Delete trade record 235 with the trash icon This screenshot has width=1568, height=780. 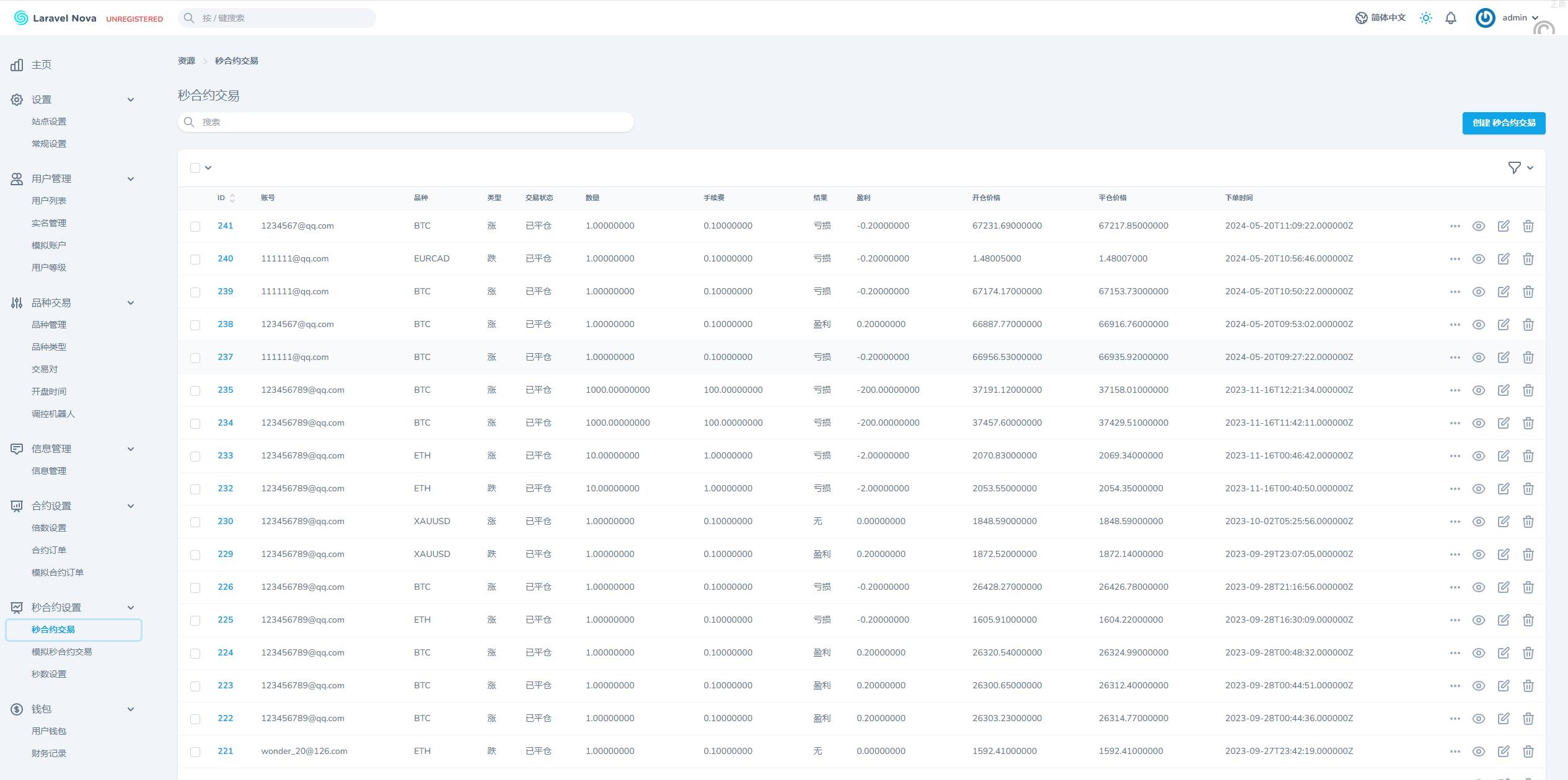[1528, 390]
